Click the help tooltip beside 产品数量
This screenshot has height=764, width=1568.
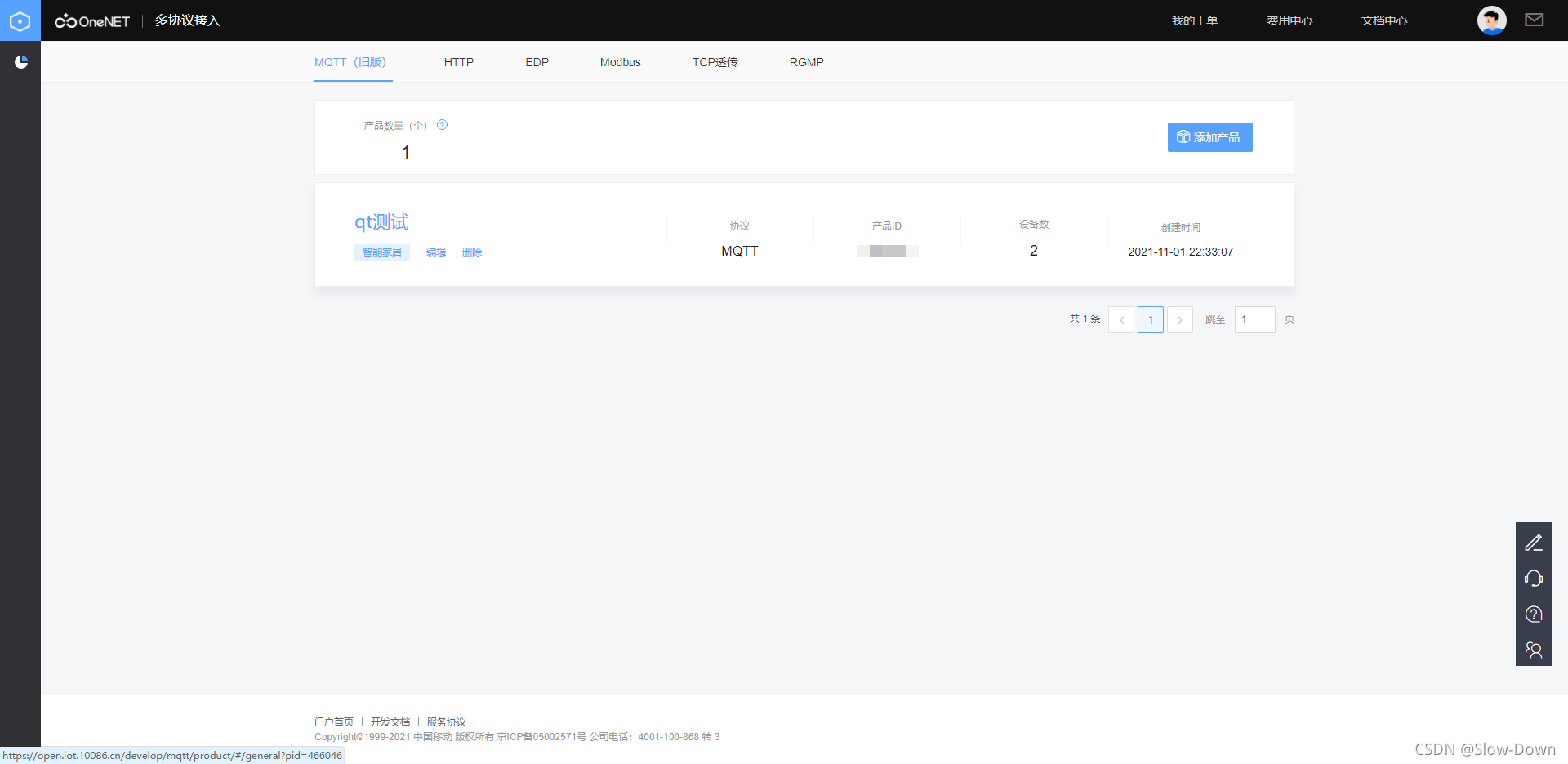coord(442,125)
